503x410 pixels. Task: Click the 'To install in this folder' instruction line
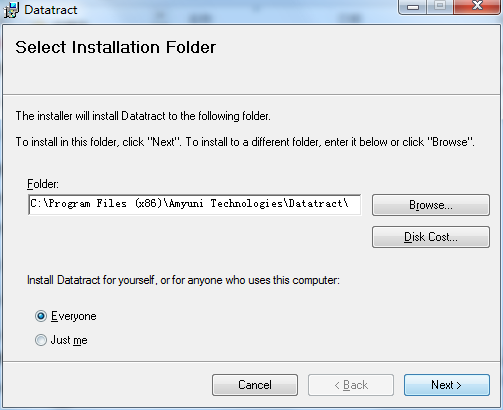245,142
